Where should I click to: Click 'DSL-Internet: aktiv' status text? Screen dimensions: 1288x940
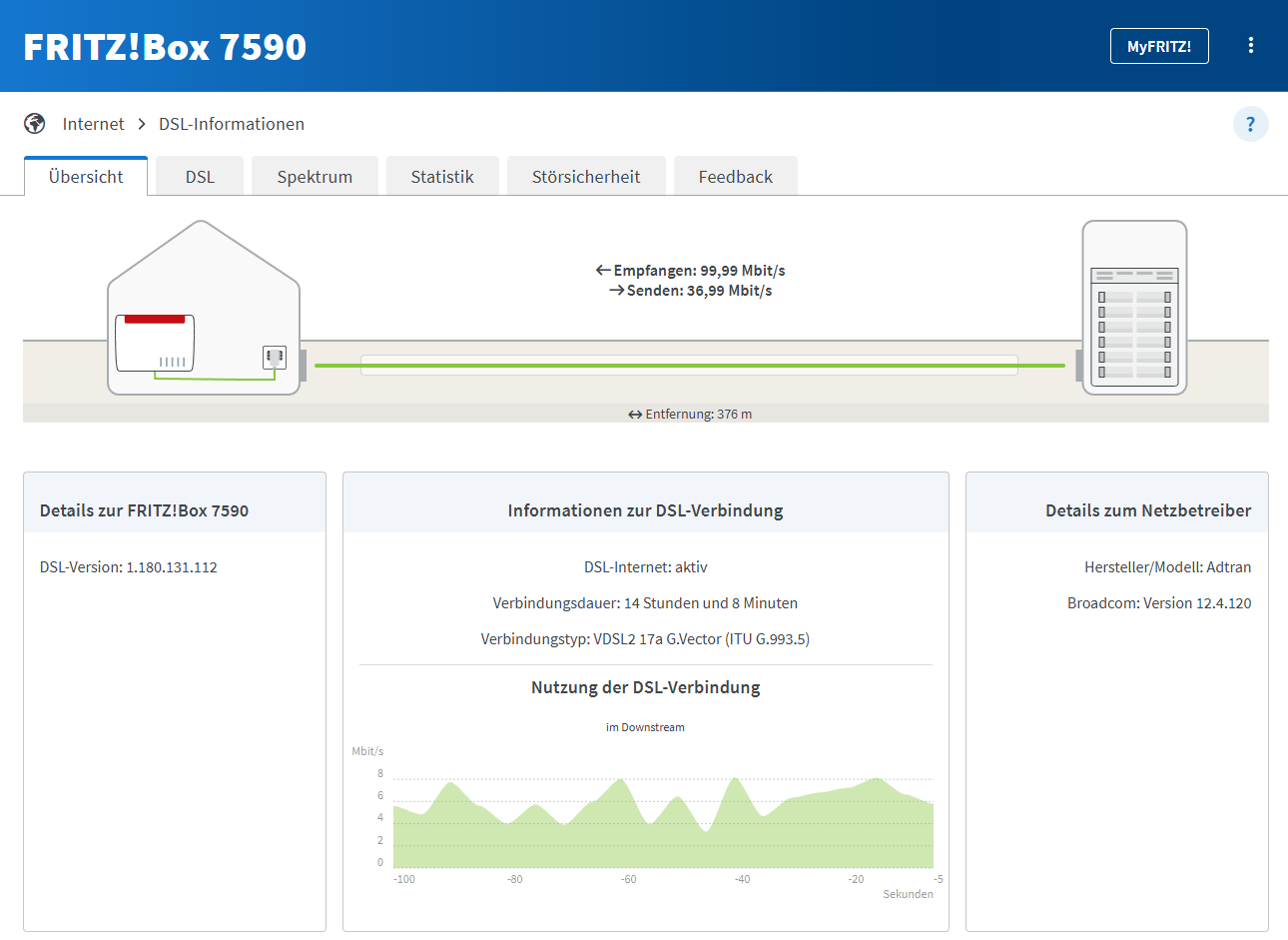(646, 567)
